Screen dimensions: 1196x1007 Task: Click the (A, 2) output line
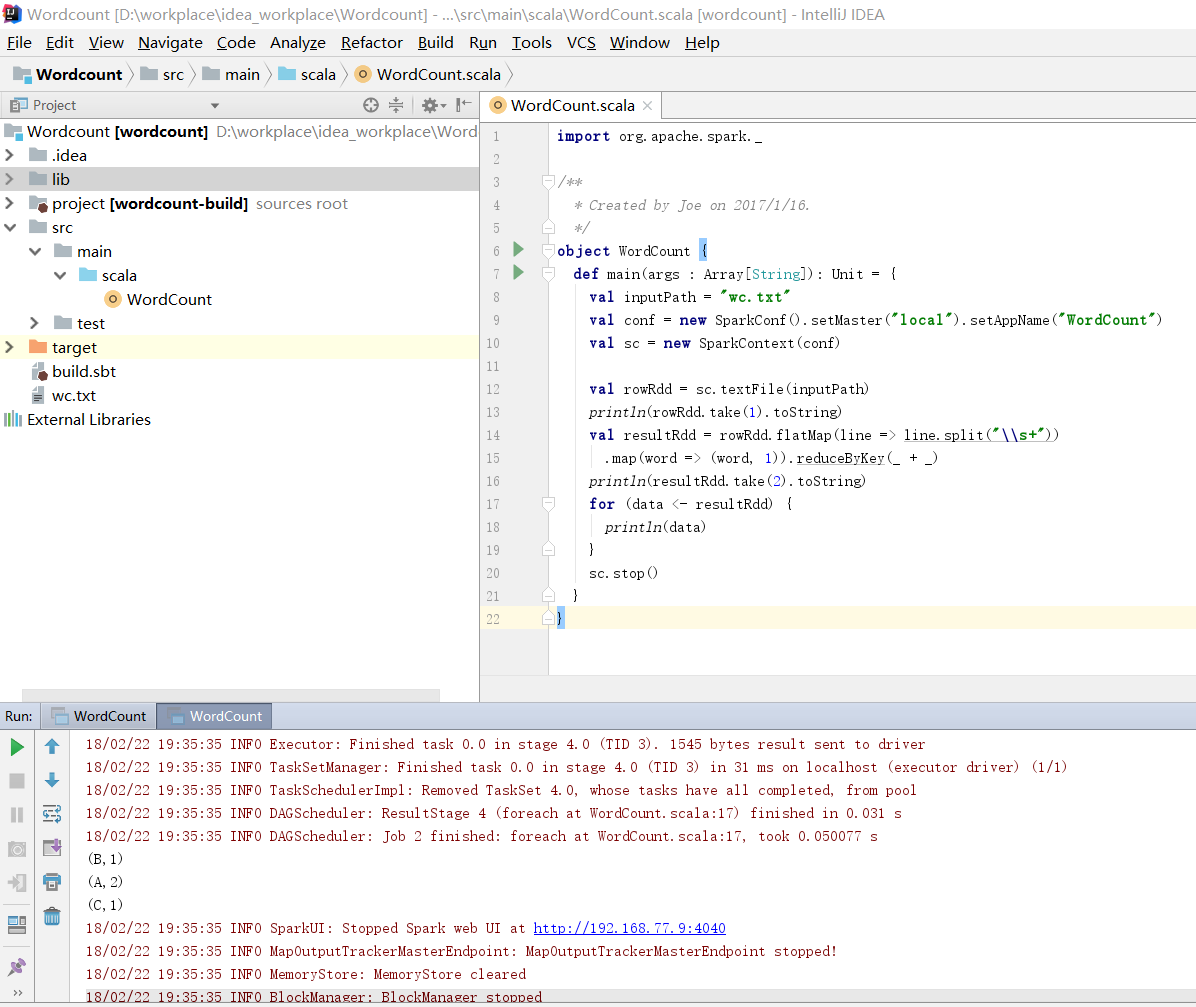[105, 881]
